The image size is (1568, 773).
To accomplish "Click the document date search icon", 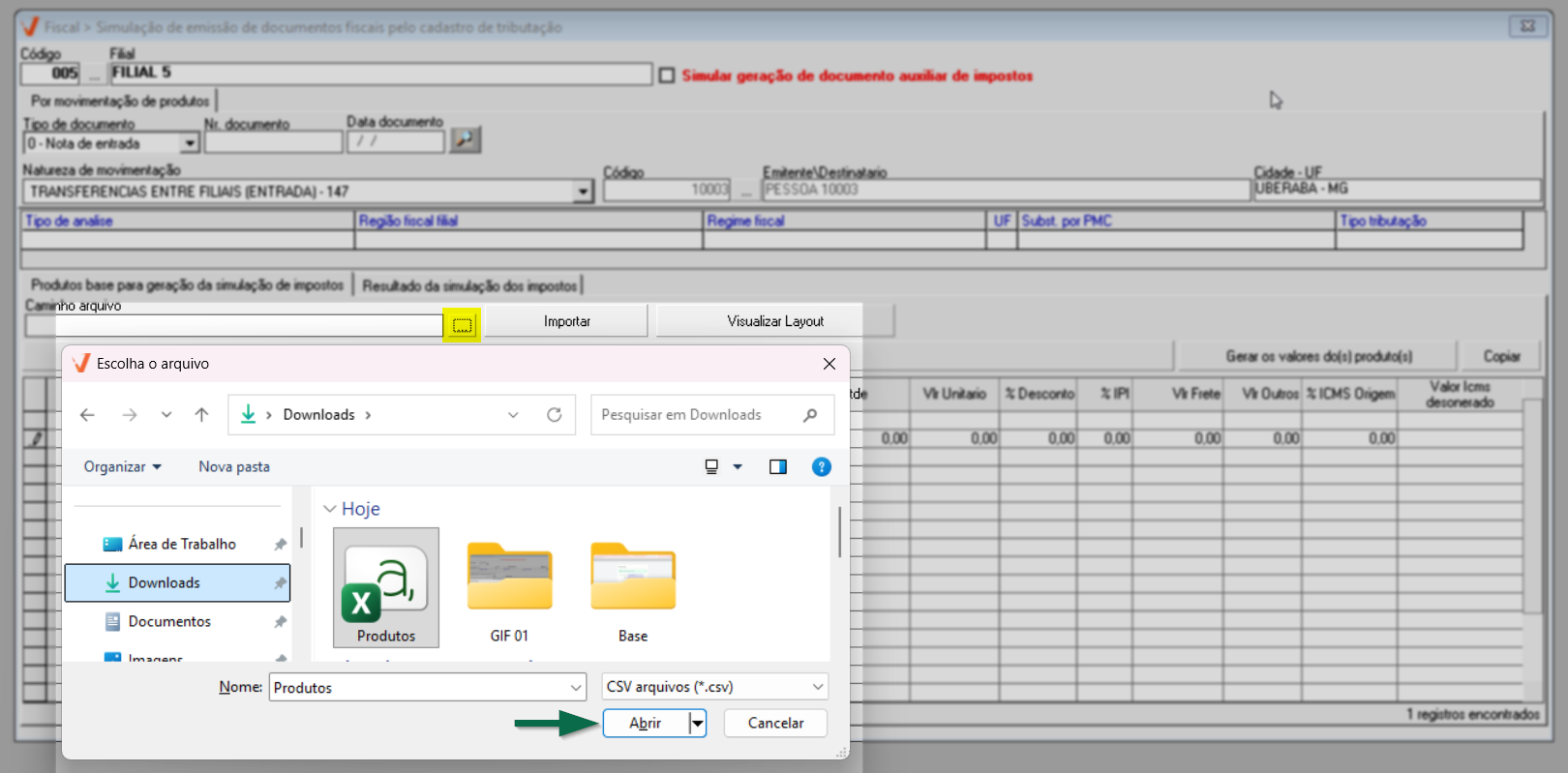I will 466,140.
